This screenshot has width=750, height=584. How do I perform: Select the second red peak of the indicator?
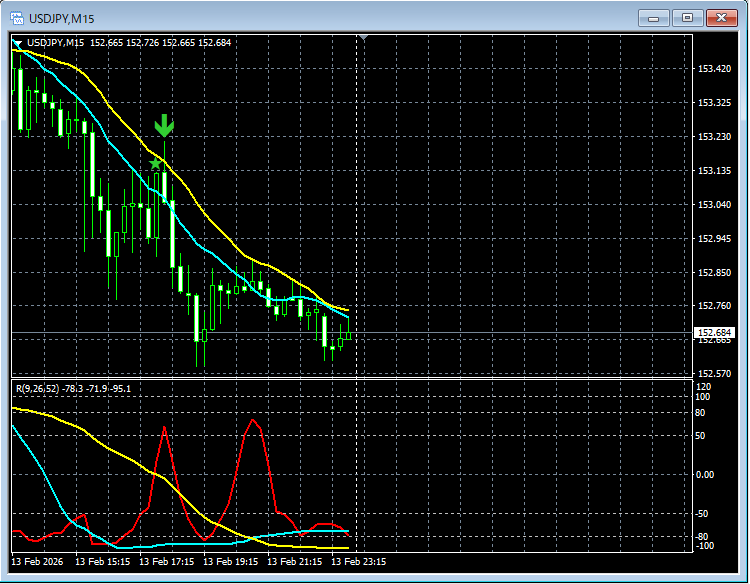254,420
